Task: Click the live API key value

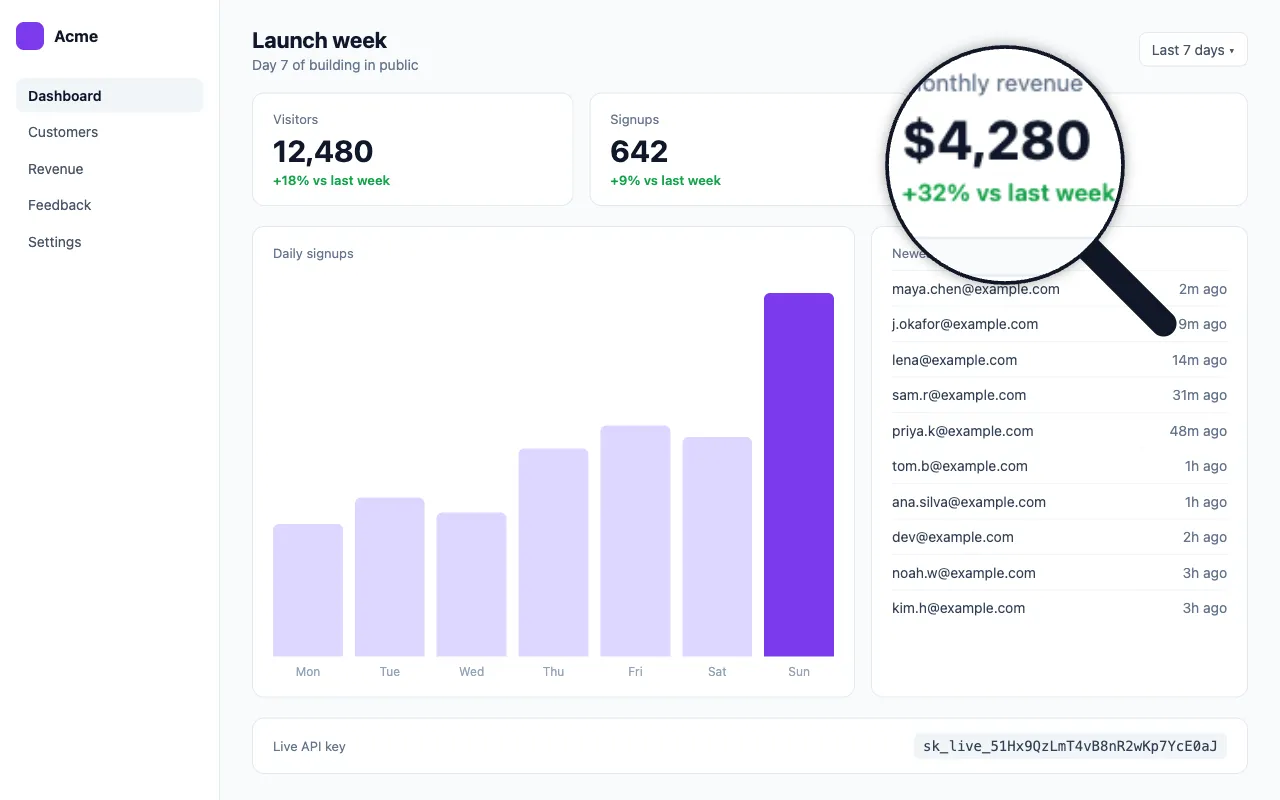Action: (x=1070, y=746)
